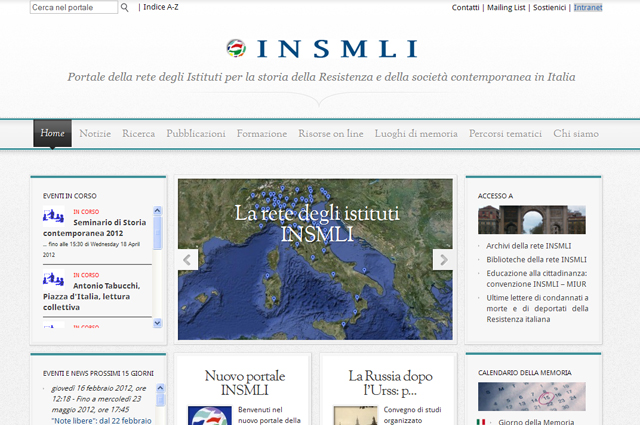Click the Accesso a arch photo thumbnail
Image resolution: width=640 pixels, height=425 pixels.
pos(532,220)
